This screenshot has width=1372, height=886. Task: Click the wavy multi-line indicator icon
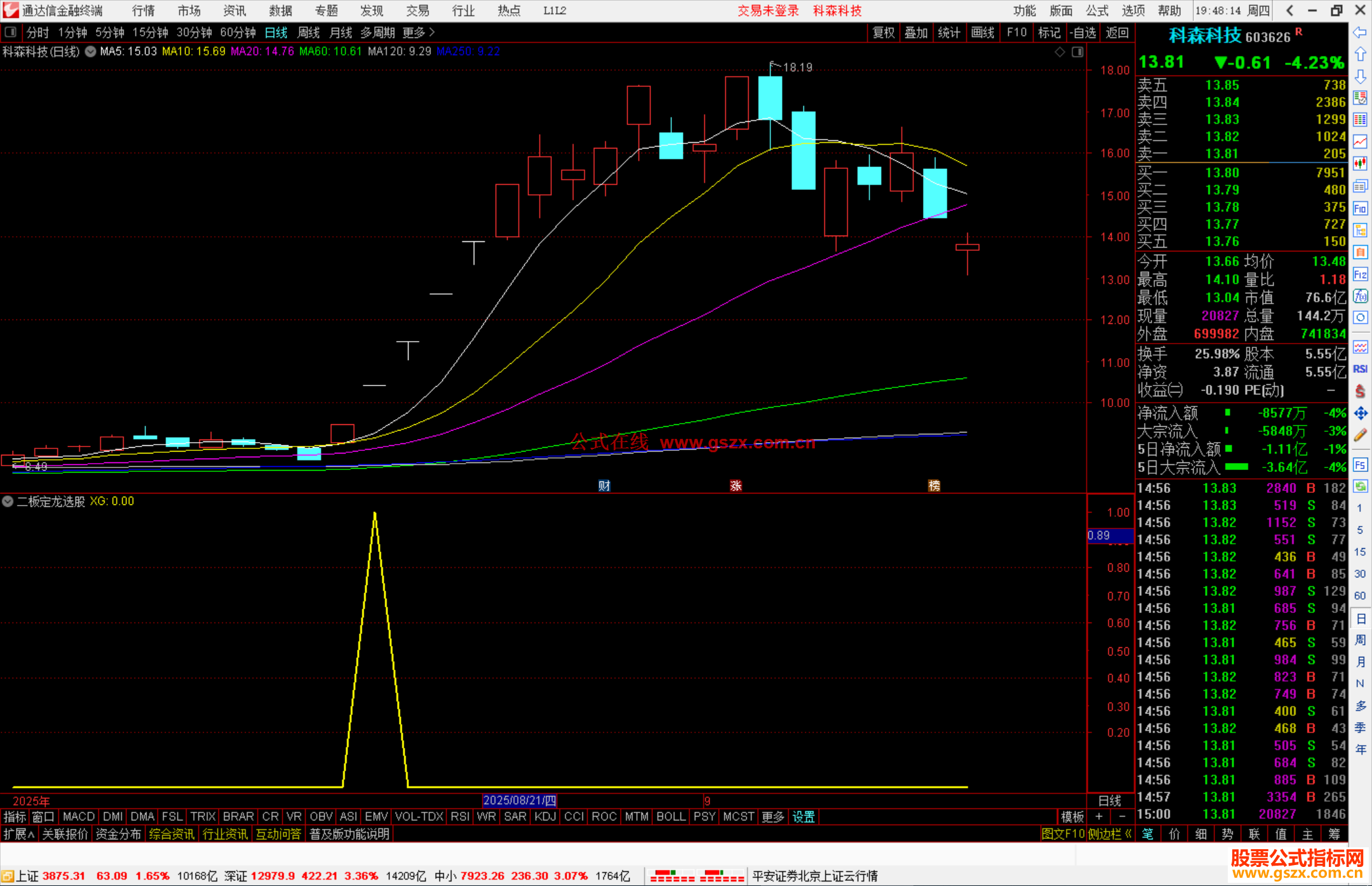pyautogui.click(x=1360, y=347)
